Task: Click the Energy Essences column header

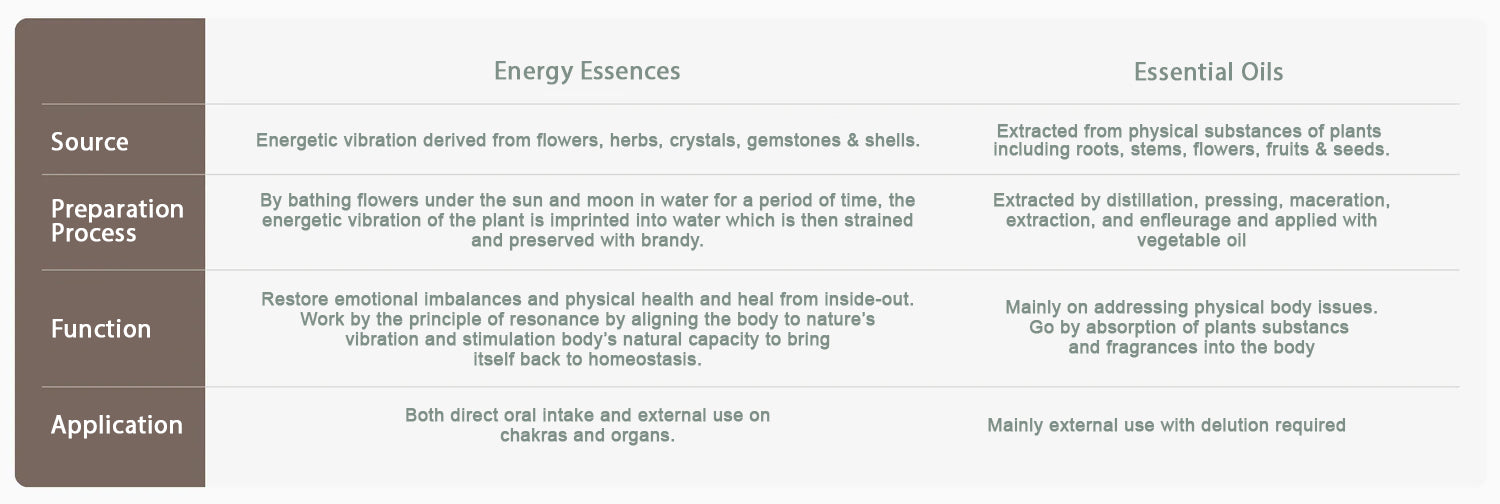Action: tap(587, 71)
